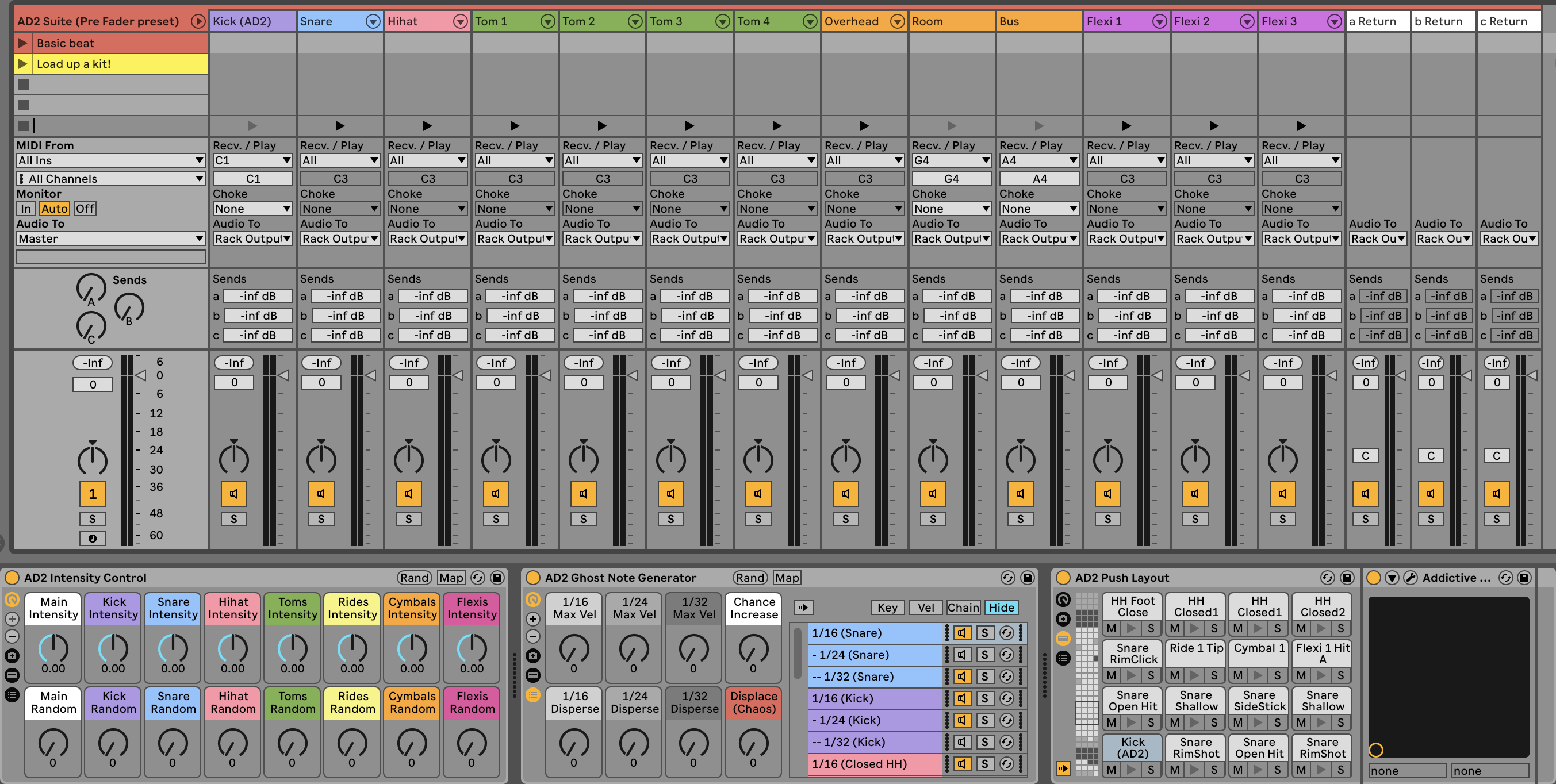Set Monitor to In

pos(25,209)
